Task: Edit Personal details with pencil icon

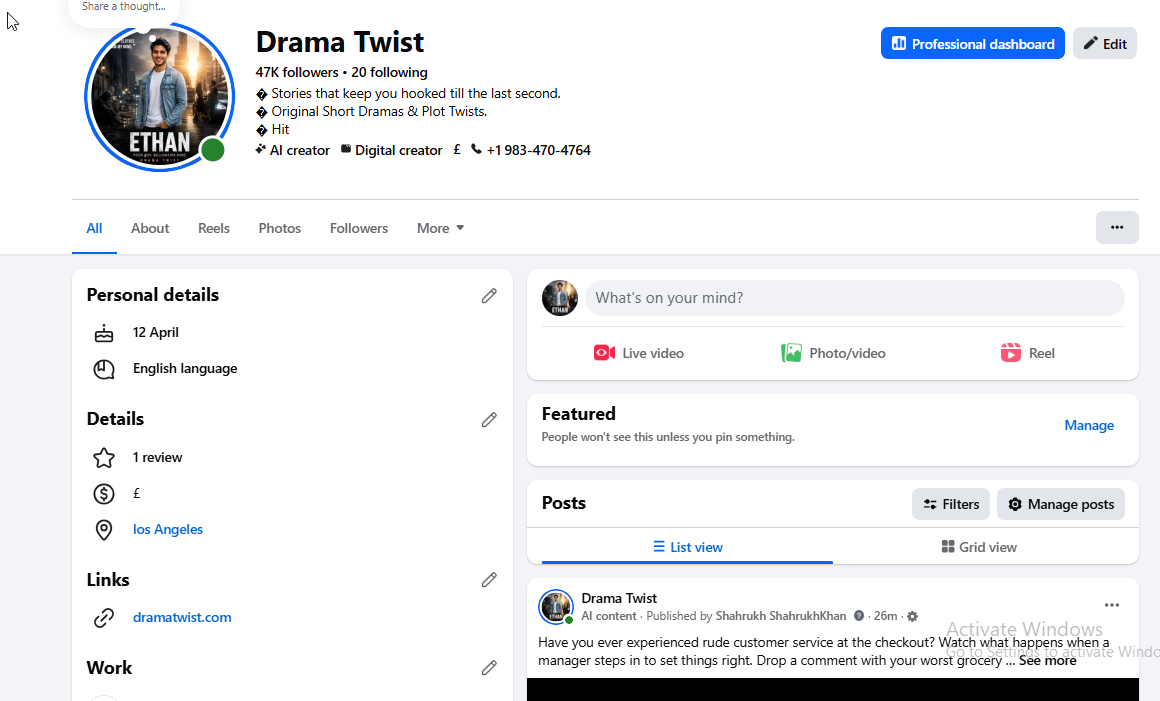Action: [x=489, y=296]
